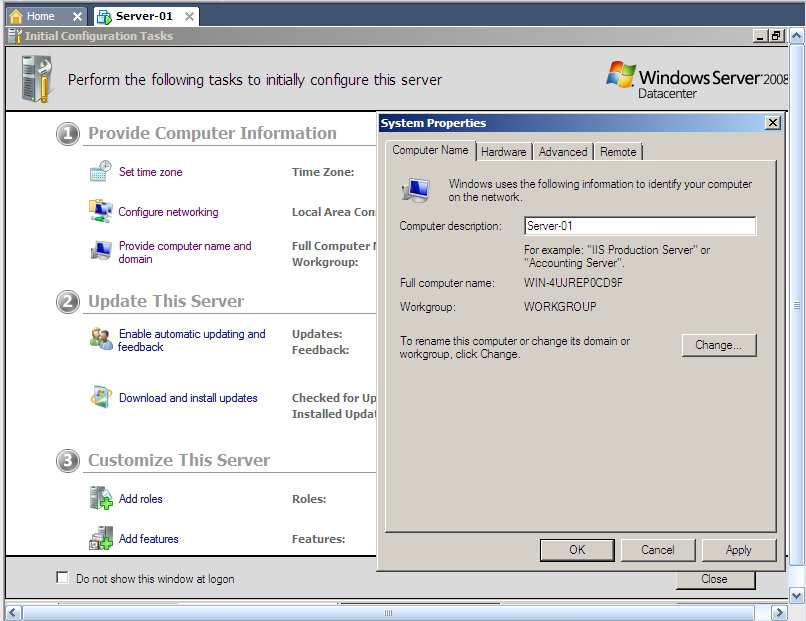
Task: Click the Add features icon
Action: click(101, 538)
